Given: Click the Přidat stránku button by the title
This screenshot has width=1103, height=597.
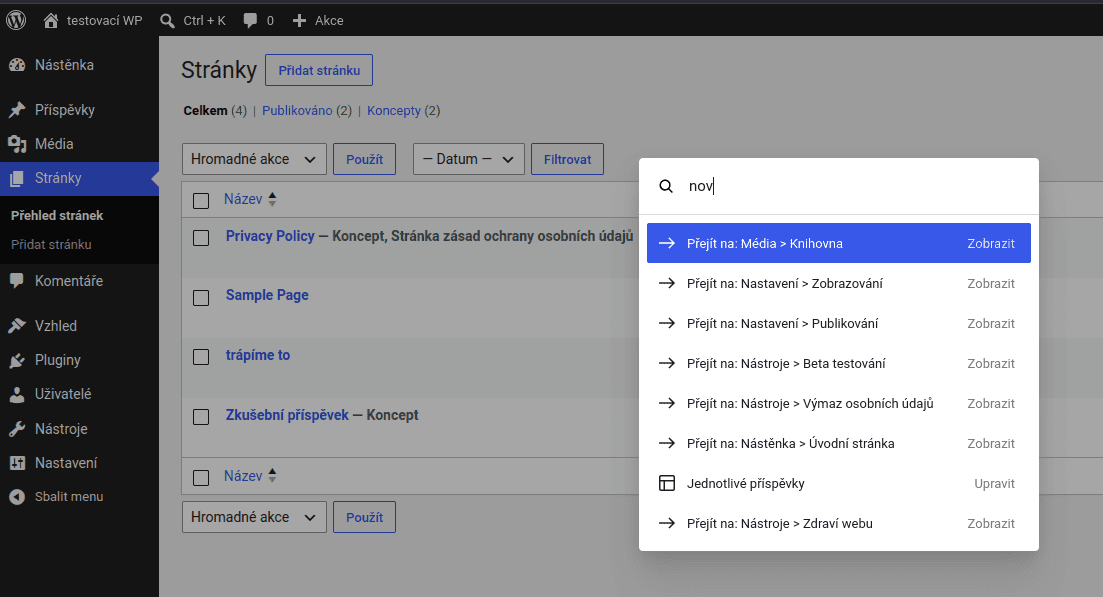Looking at the screenshot, I should point(319,70).
